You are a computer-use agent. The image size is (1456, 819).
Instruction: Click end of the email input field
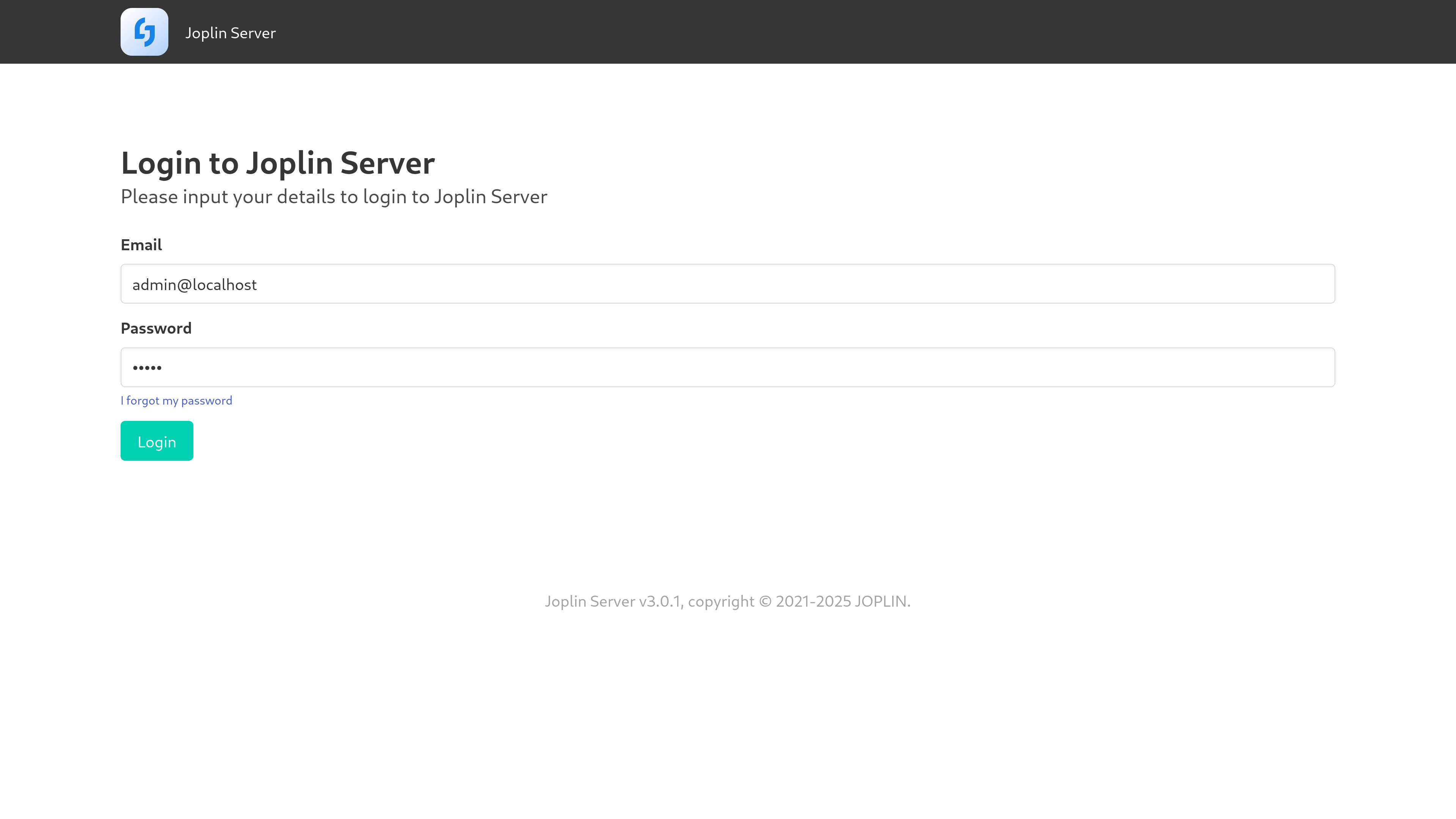(1300, 283)
